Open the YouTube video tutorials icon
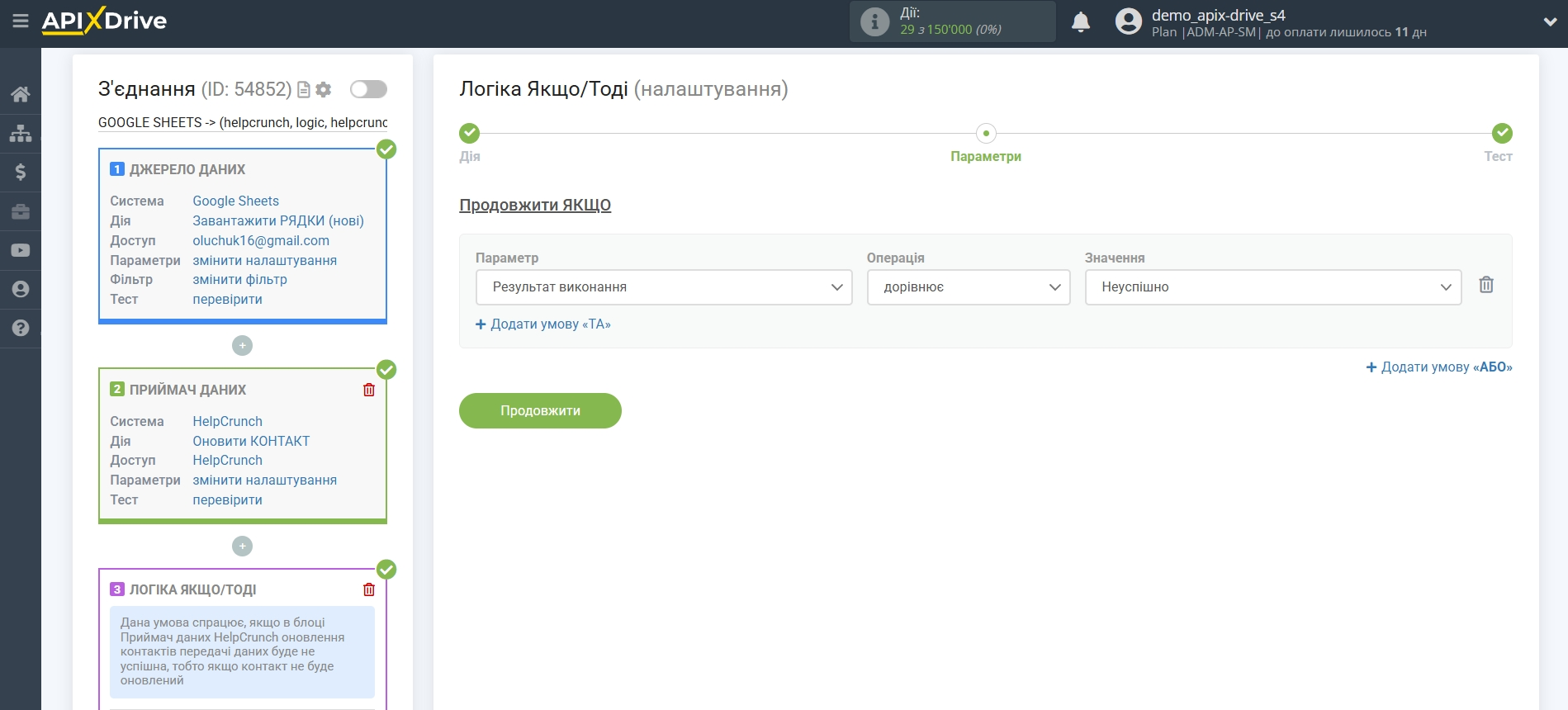 coord(21,250)
